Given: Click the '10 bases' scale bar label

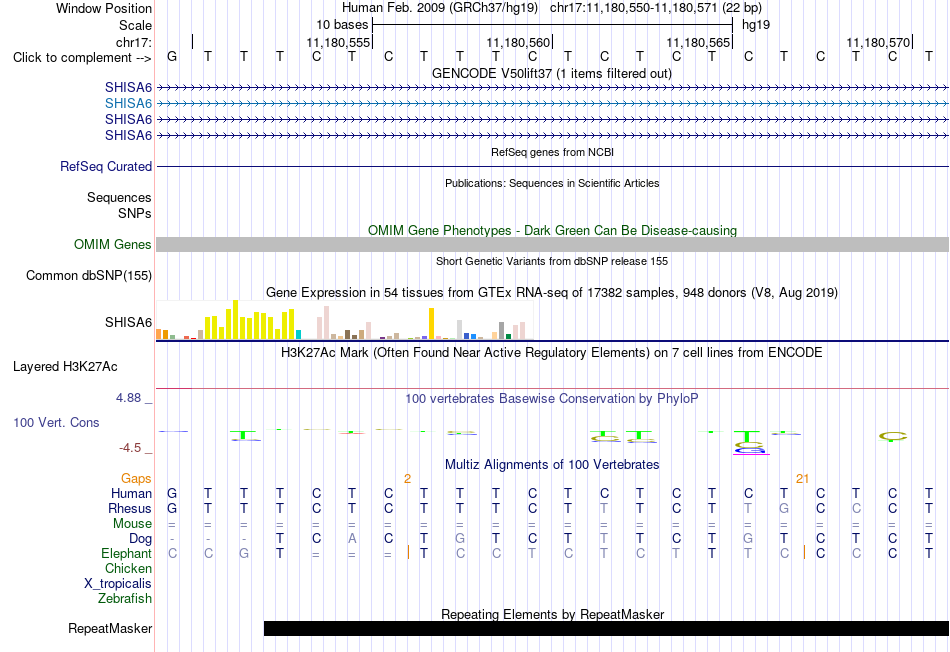Looking at the screenshot, I should point(342,25).
